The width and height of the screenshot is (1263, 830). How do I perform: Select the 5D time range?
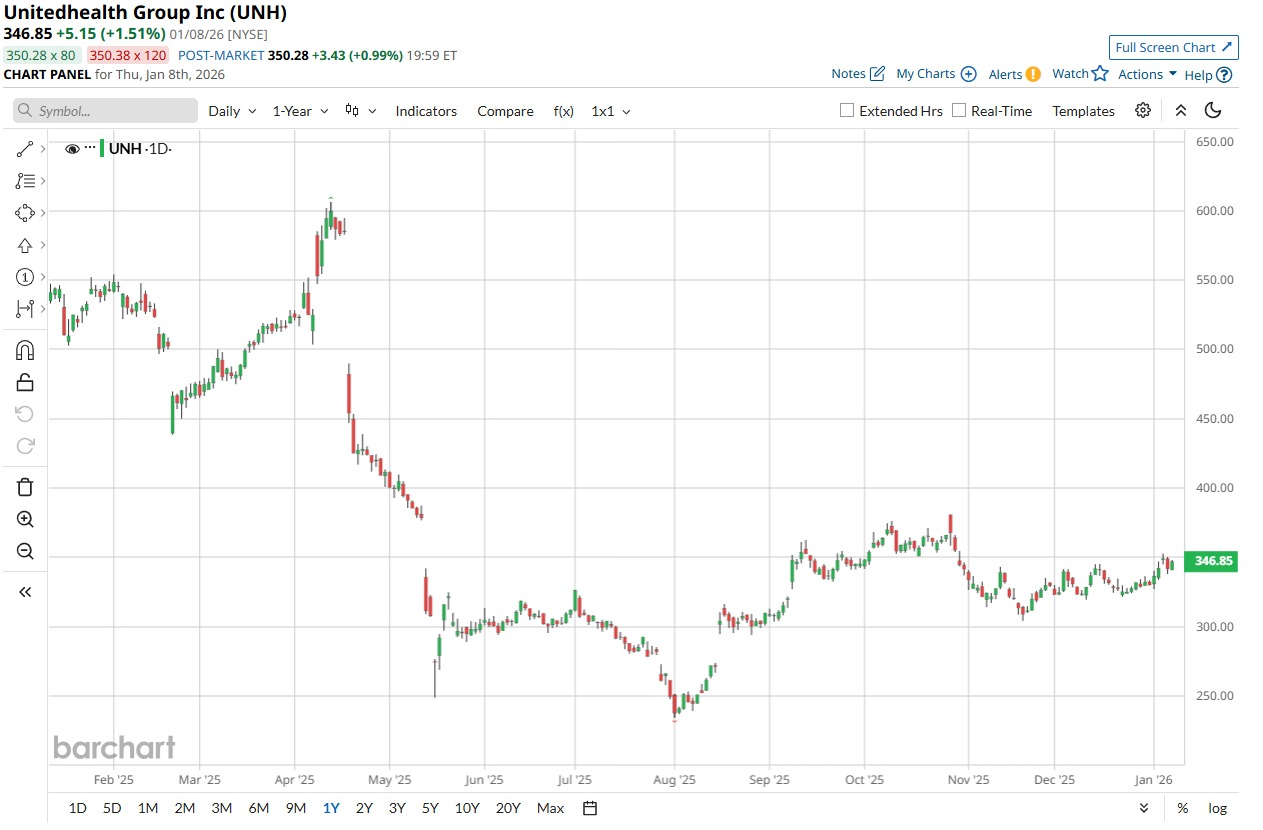pos(112,808)
